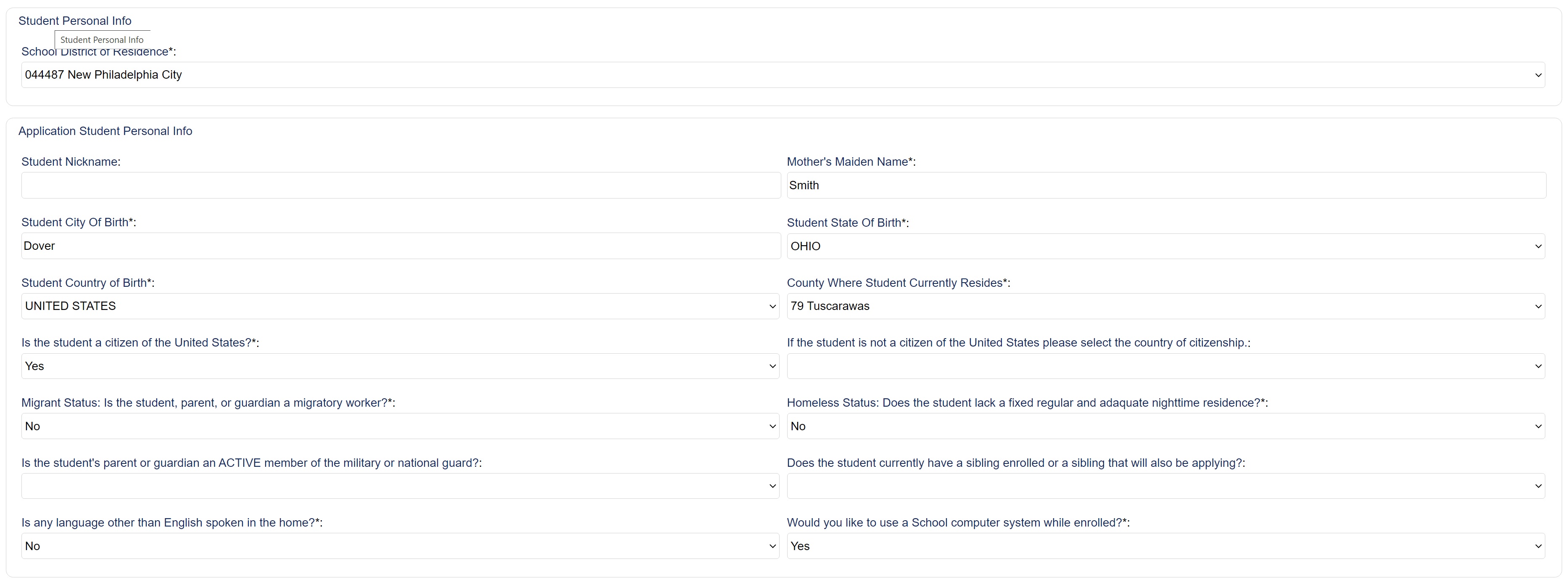Open ACTIVE military member dropdown
Screen dimensions: 1568x585
tap(400, 486)
